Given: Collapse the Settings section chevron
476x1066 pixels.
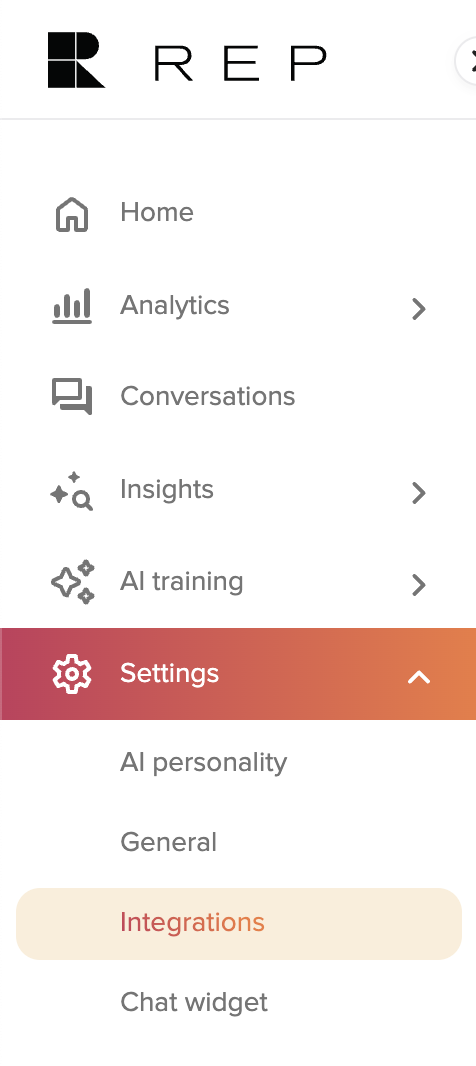Looking at the screenshot, I should point(419,677).
